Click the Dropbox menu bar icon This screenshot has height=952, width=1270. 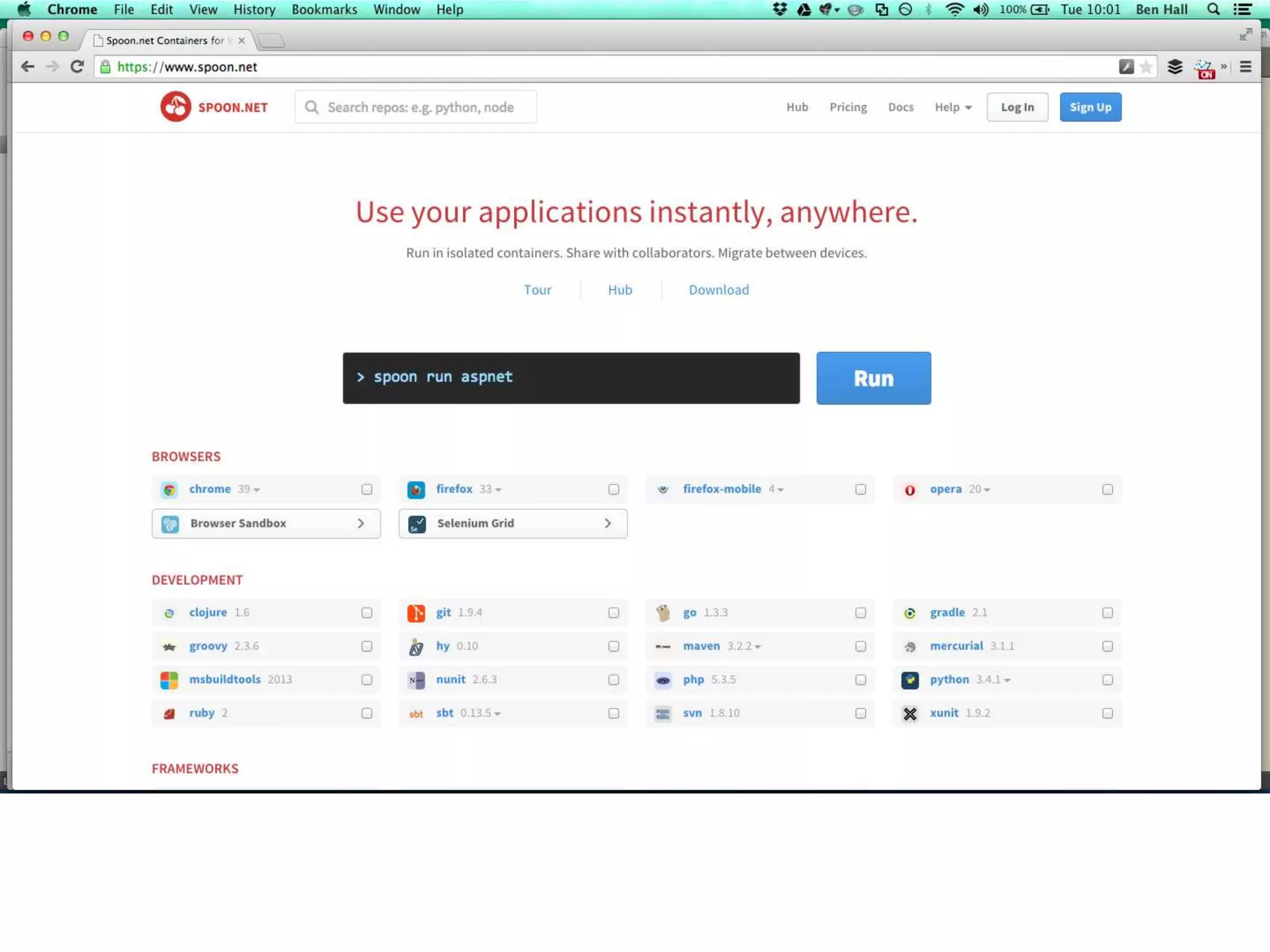click(x=779, y=9)
